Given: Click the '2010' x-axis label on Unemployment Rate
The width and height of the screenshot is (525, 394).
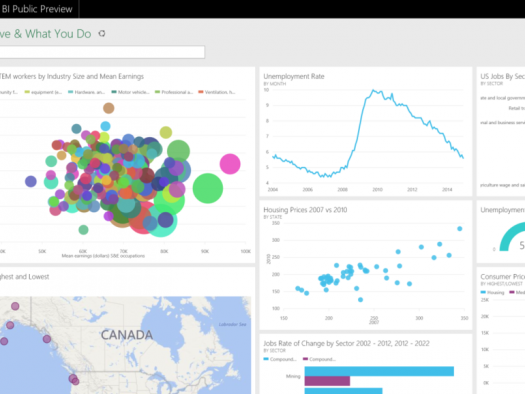Looking at the screenshot, I should (377, 189).
